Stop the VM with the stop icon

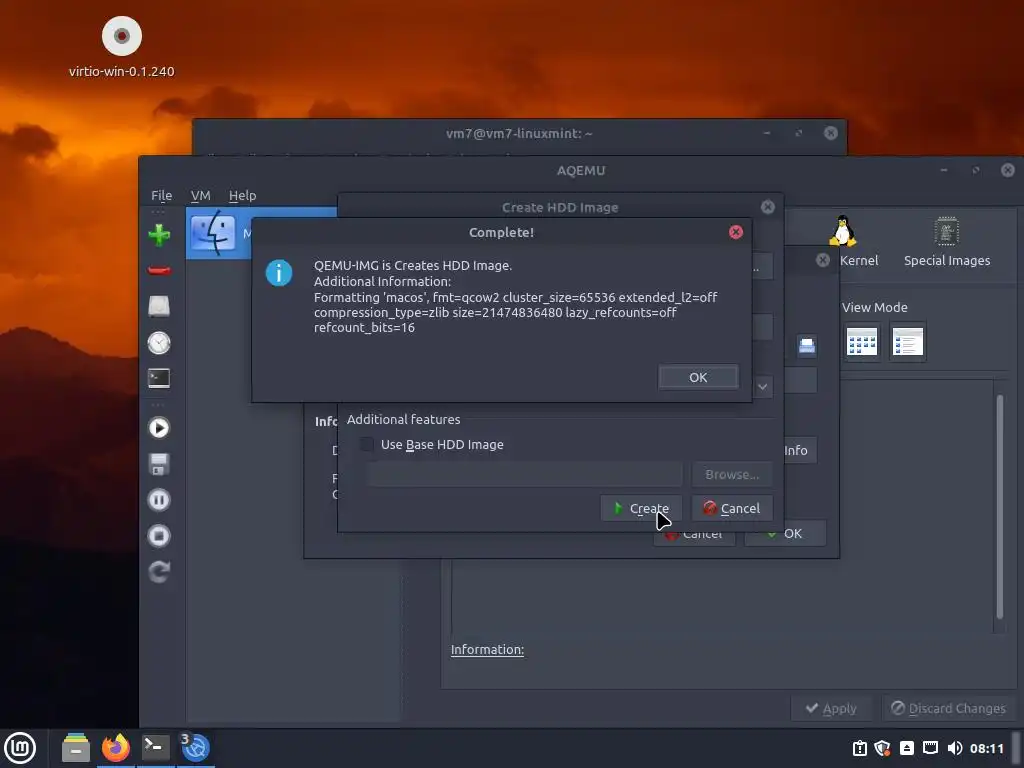pos(159,536)
